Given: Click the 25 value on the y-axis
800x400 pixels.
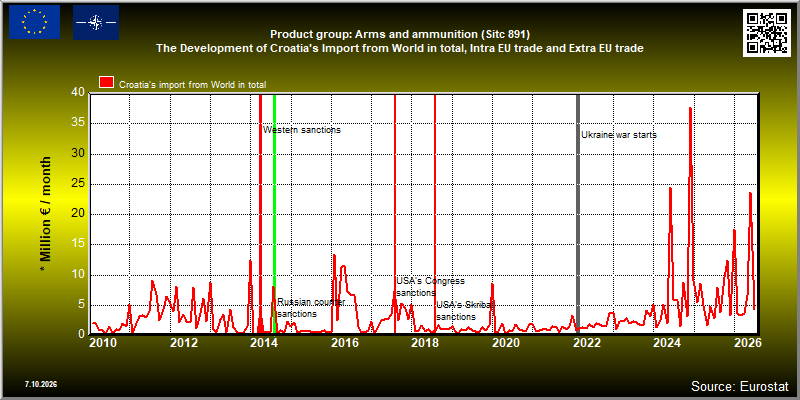Looking at the screenshot, I should pyautogui.click(x=78, y=184).
